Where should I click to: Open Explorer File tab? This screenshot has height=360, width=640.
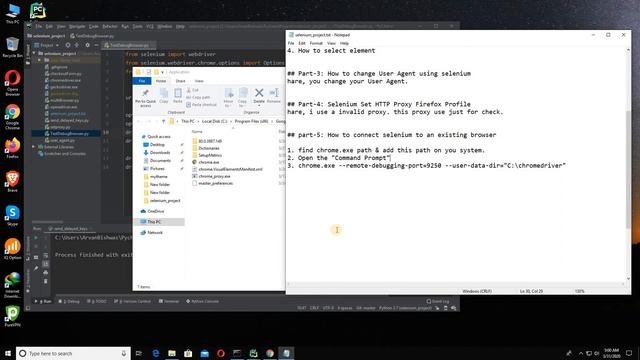click(x=142, y=81)
